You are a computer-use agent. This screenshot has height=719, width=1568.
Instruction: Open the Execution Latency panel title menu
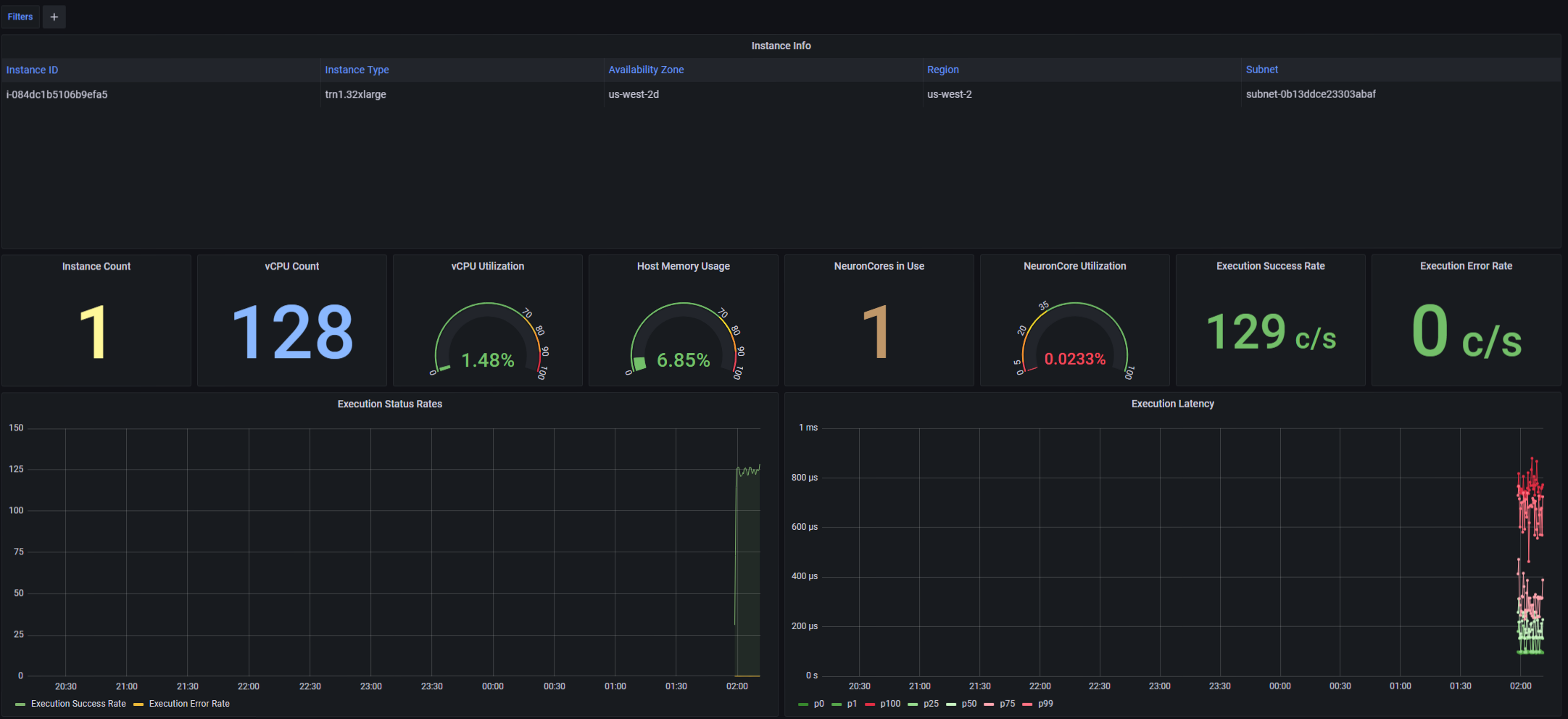point(1172,404)
